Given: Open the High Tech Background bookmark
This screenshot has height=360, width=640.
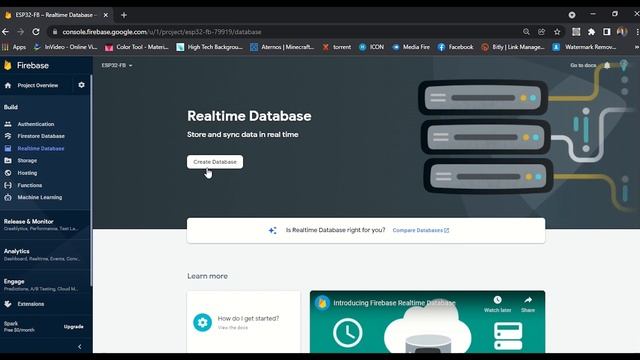Looking at the screenshot, I should tap(209, 47).
